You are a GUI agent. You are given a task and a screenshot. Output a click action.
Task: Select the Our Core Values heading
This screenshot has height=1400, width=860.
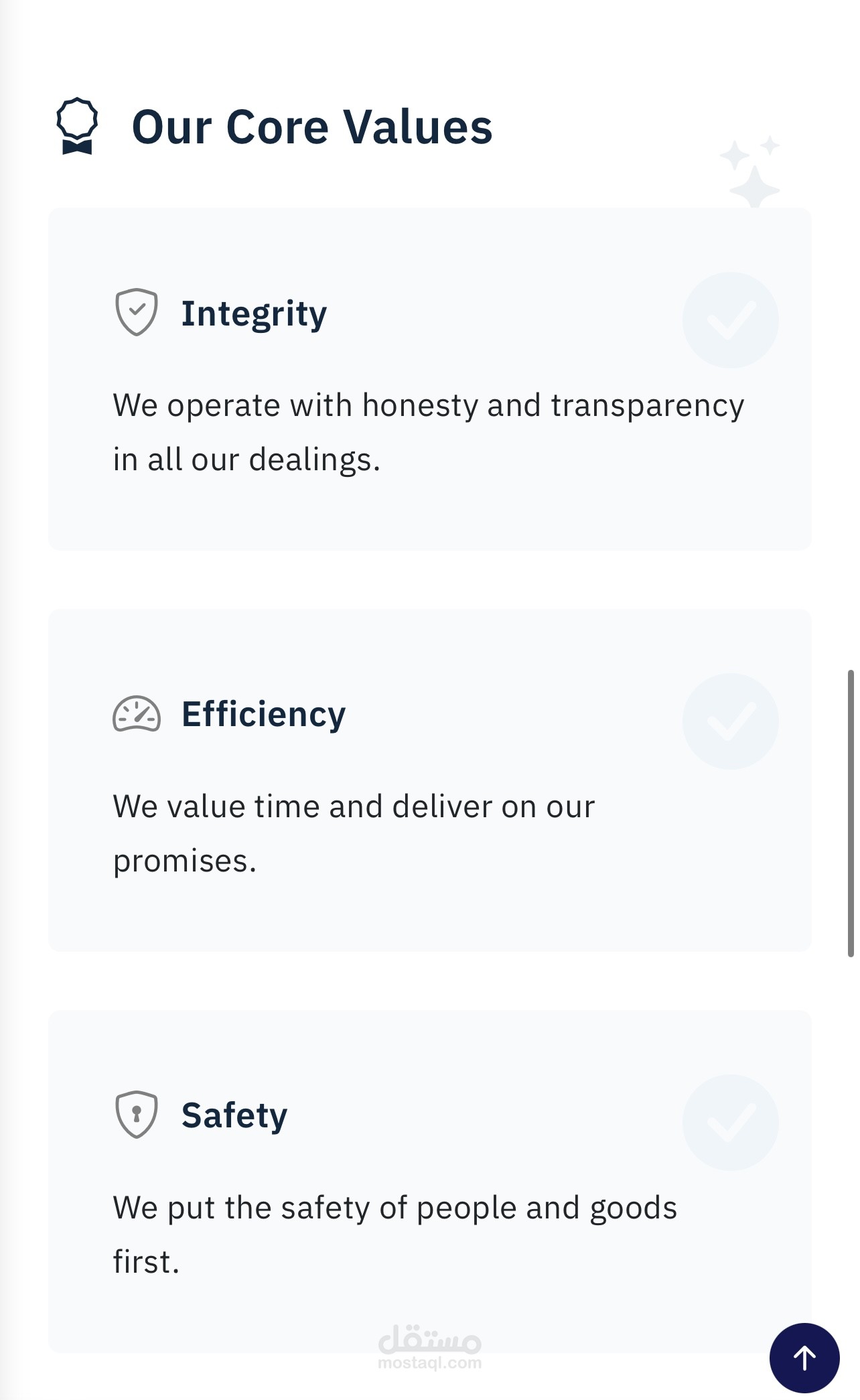pyautogui.click(x=312, y=125)
